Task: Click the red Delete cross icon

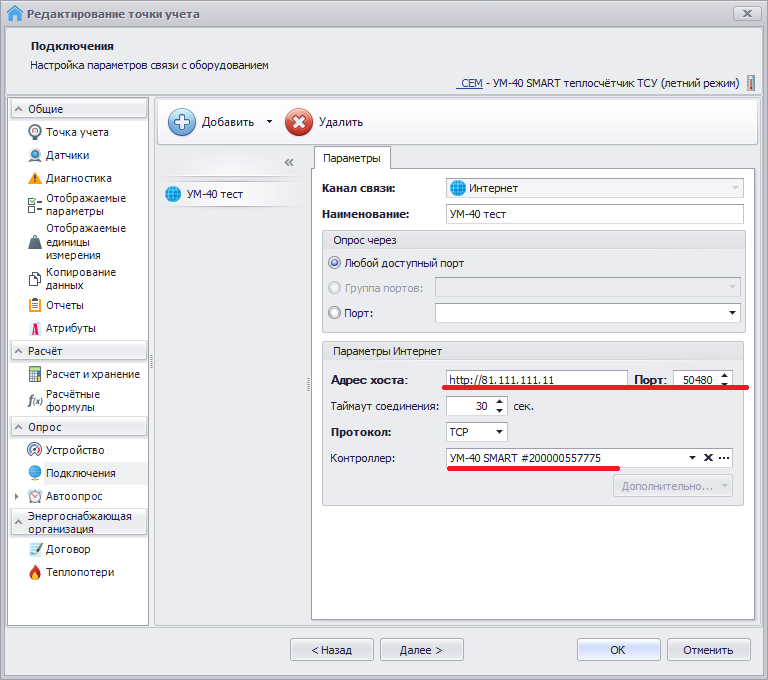Action: pyautogui.click(x=298, y=122)
